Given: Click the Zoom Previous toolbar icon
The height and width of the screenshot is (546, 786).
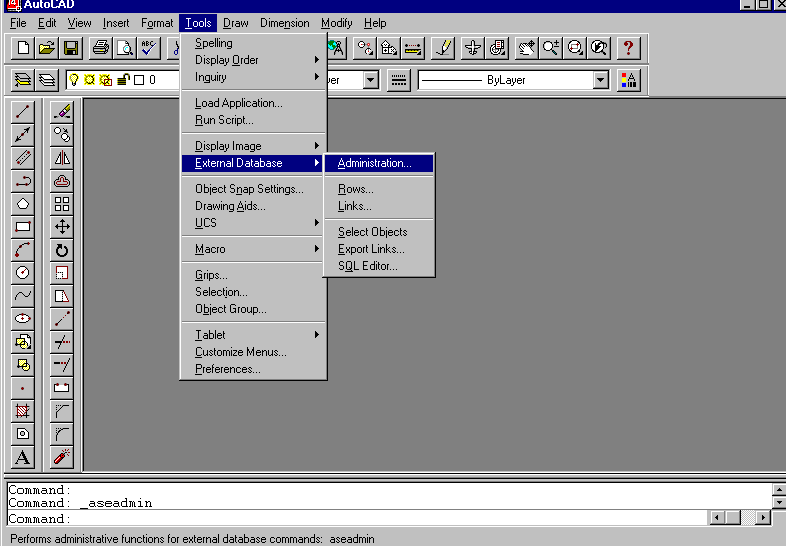Looking at the screenshot, I should pos(599,48).
